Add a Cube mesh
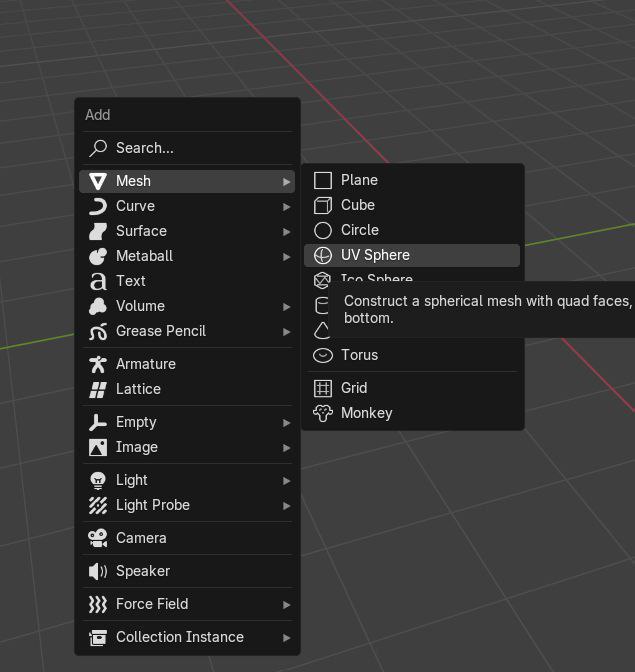The width and height of the screenshot is (635, 672). [x=357, y=205]
